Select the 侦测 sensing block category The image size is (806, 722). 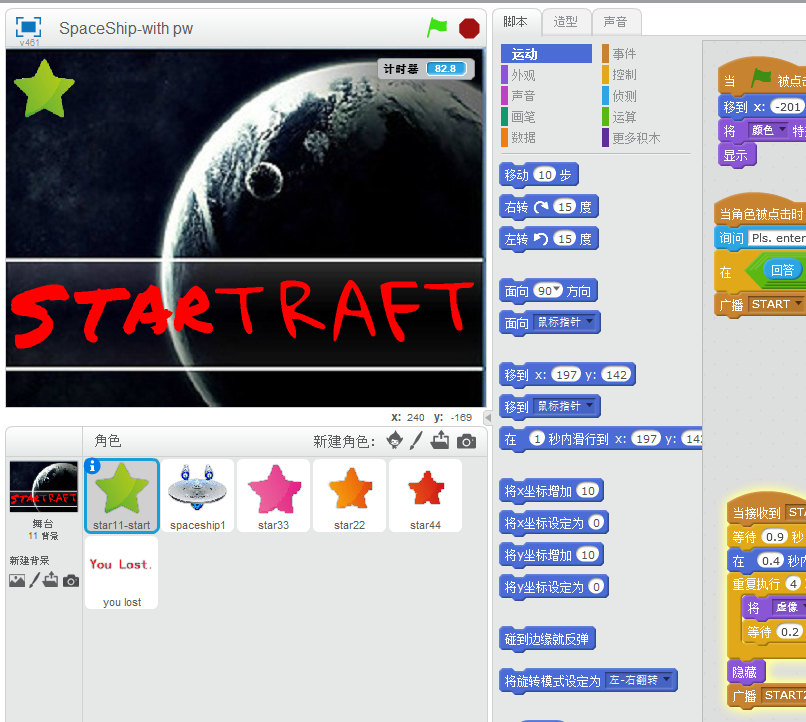point(647,96)
